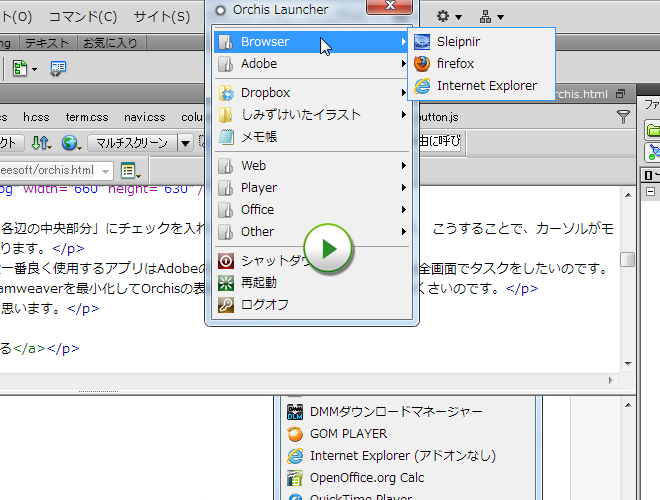Screen dimensions: 660x500
Task: Click the list options icon beside address field
Action: 130,171
